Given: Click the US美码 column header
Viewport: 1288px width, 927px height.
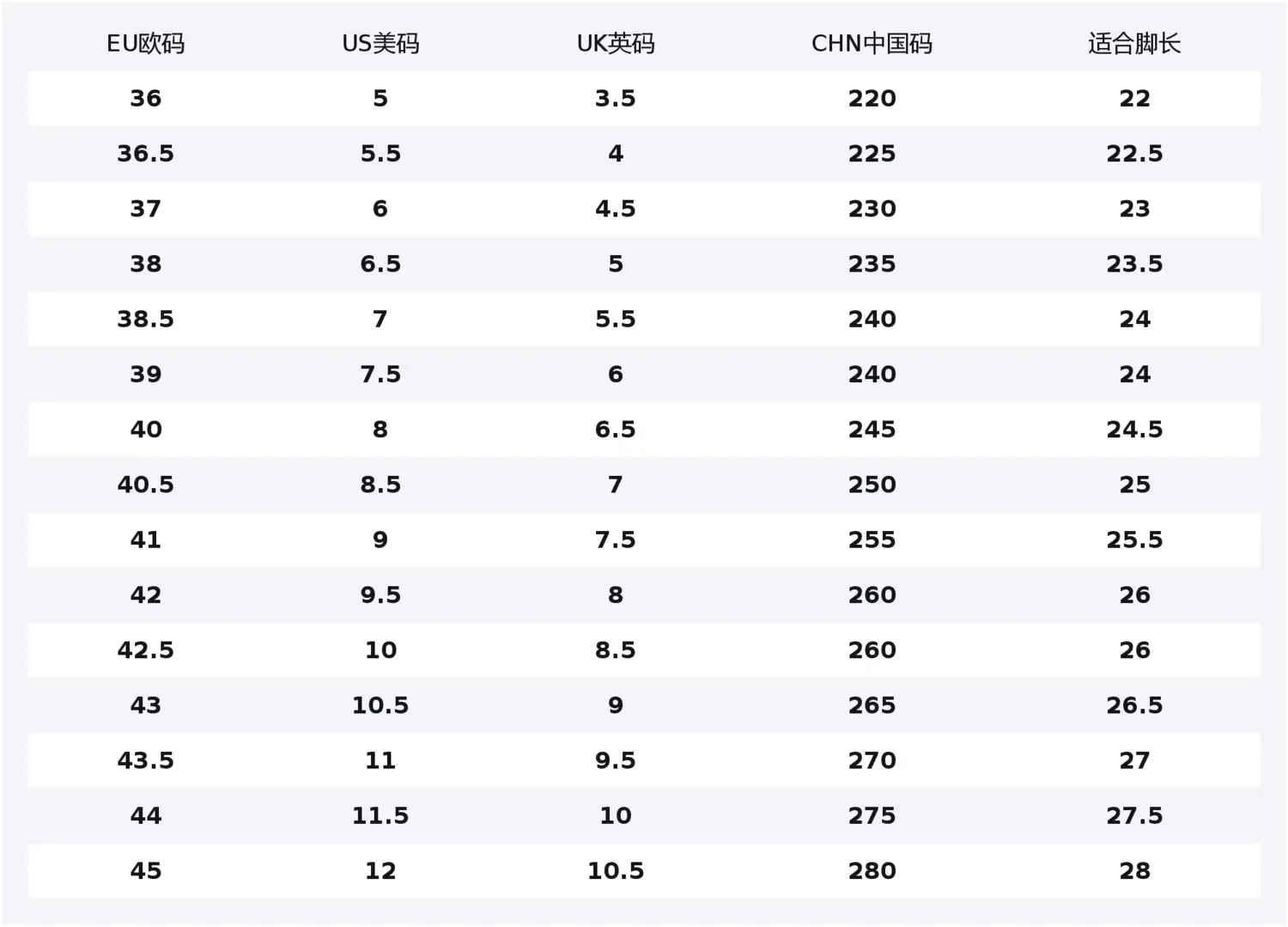Looking at the screenshot, I should click(380, 44).
